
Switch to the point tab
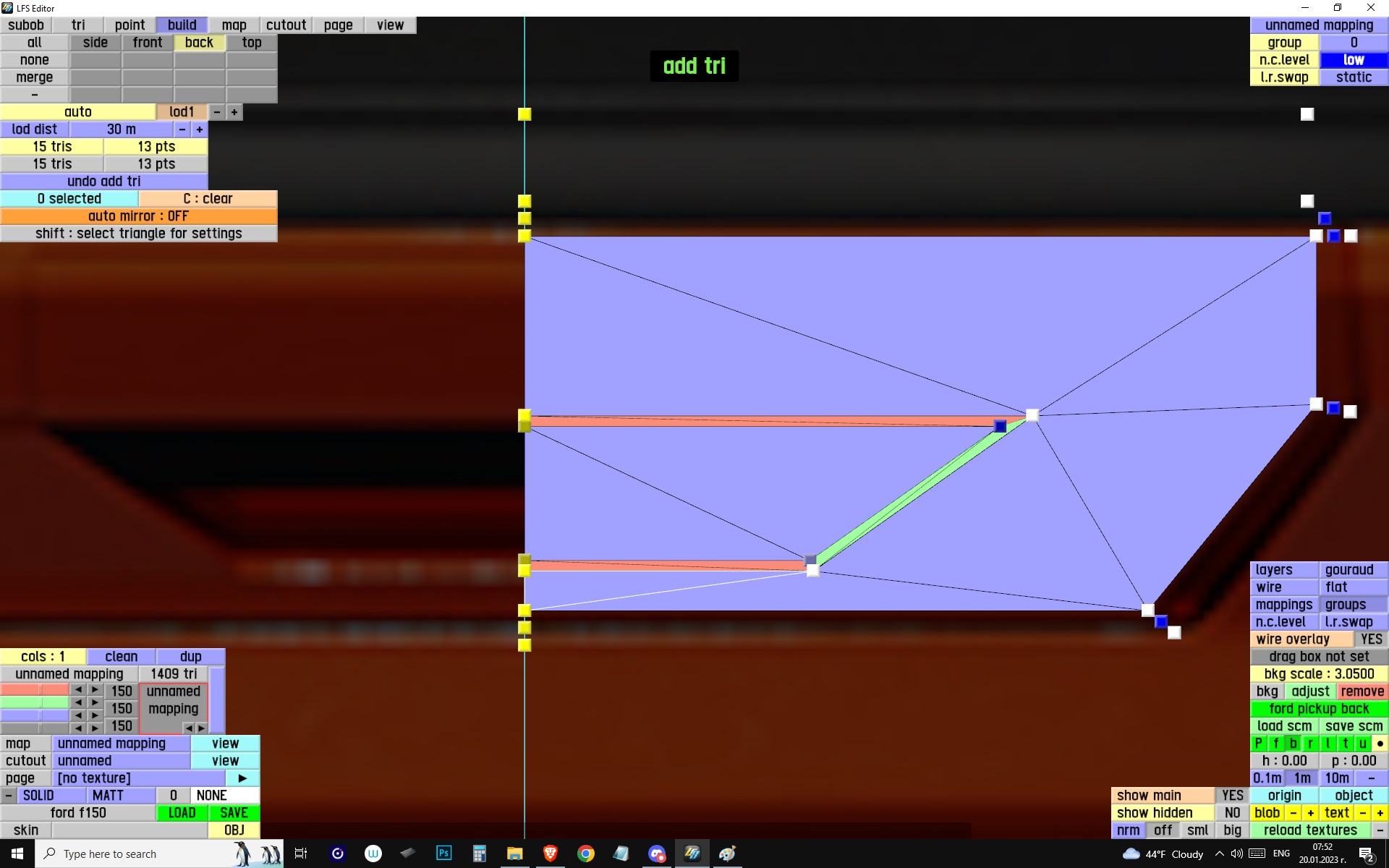click(129, 25)
